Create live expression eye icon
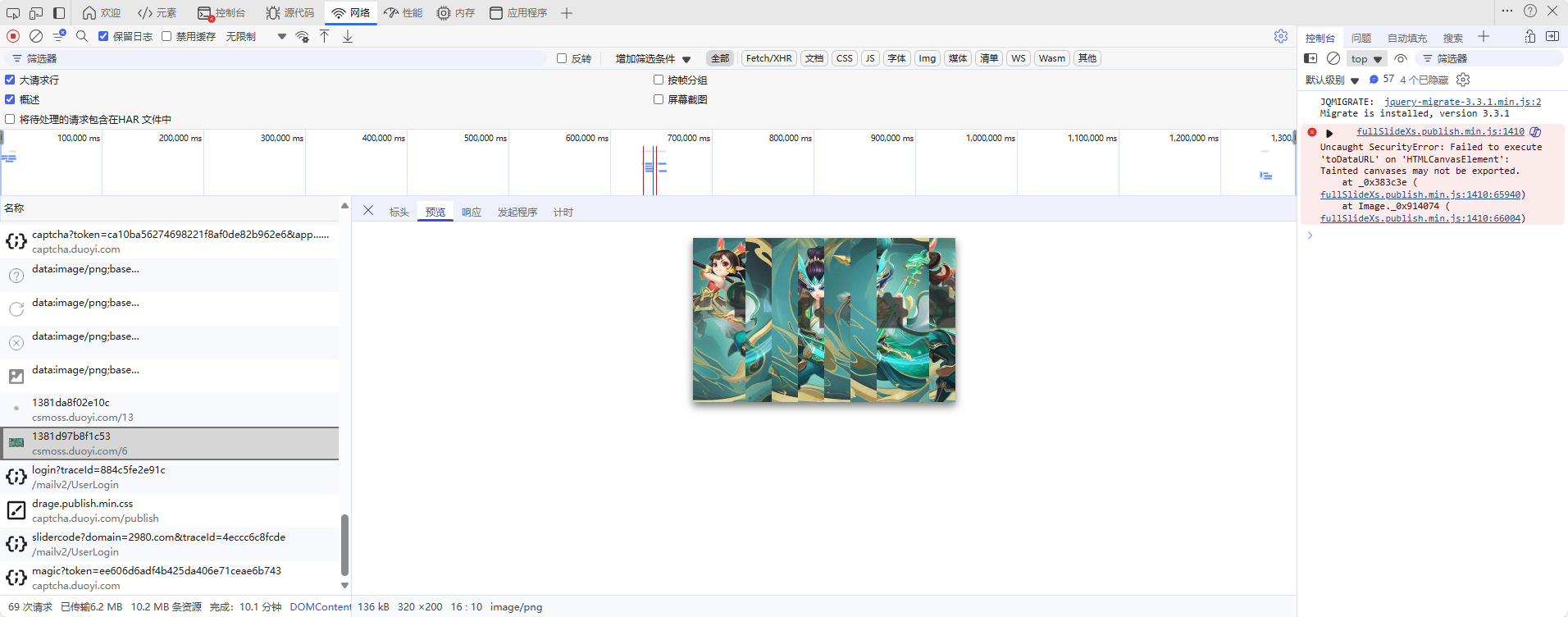 [1401, 58]
